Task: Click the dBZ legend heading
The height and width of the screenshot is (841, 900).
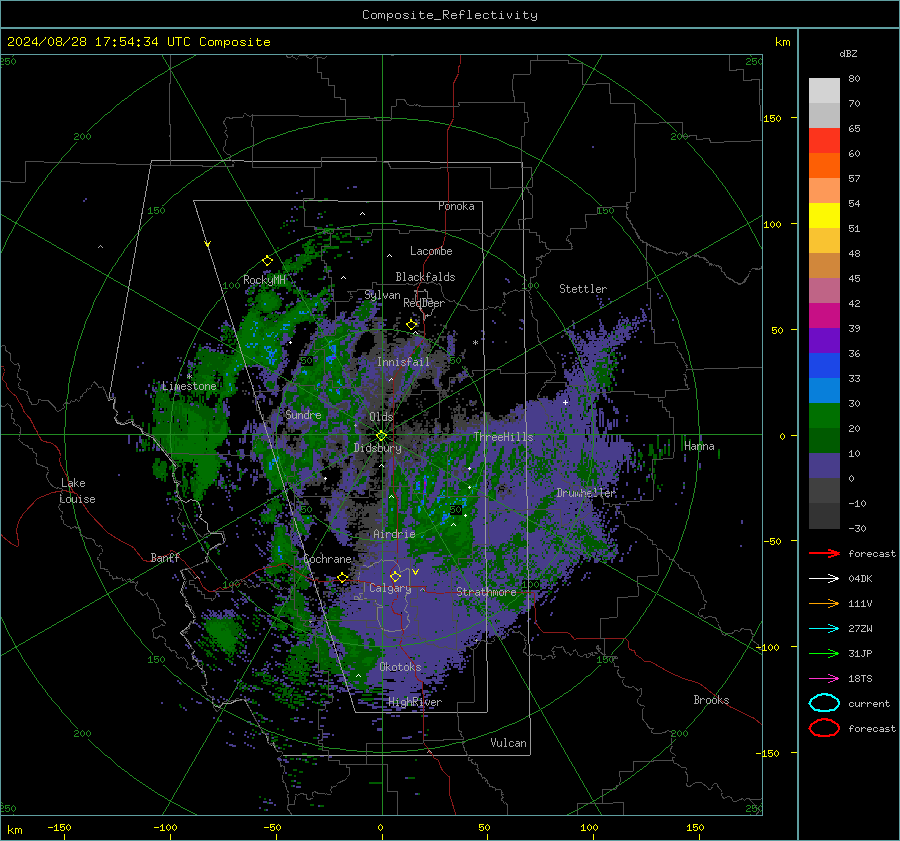Action: click(848, 53)
